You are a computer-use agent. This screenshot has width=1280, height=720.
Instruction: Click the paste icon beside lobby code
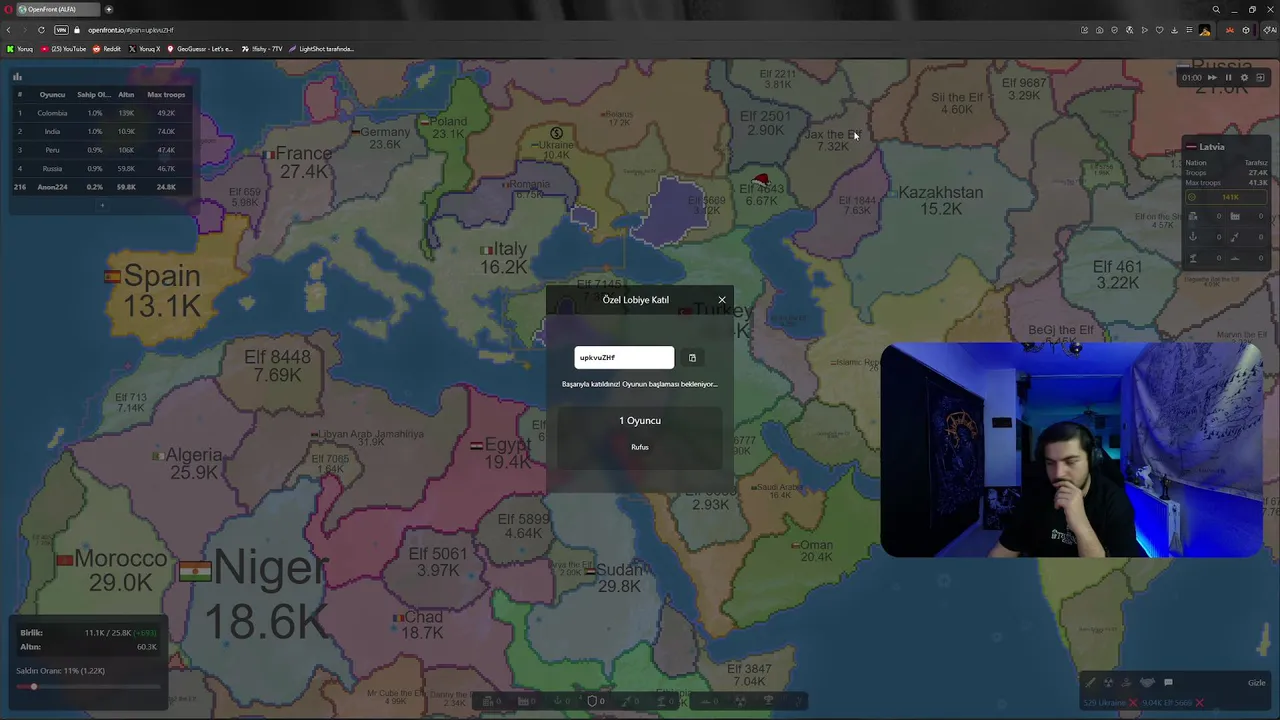(692, 358)
